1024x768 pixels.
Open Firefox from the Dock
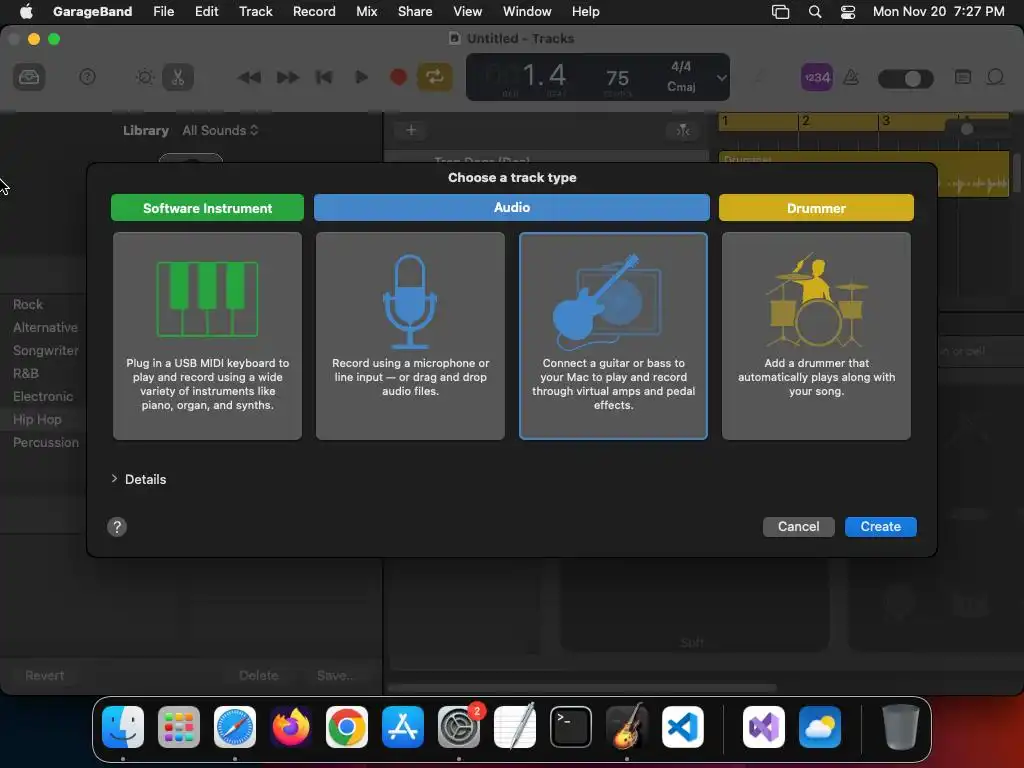click(x=291, y=727)
